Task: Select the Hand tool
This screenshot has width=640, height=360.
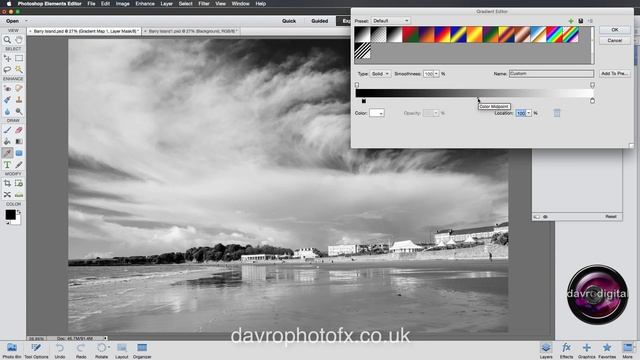Action: click(x=19, y=40)
